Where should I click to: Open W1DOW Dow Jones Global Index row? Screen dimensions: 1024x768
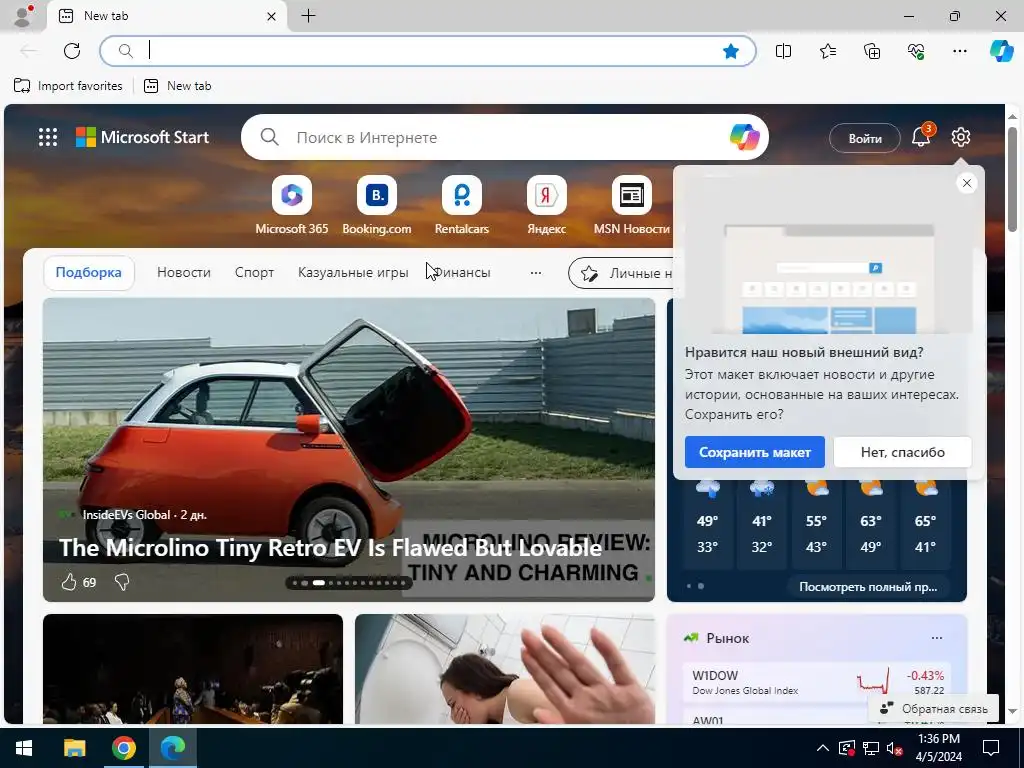click(x=816, y=682)
